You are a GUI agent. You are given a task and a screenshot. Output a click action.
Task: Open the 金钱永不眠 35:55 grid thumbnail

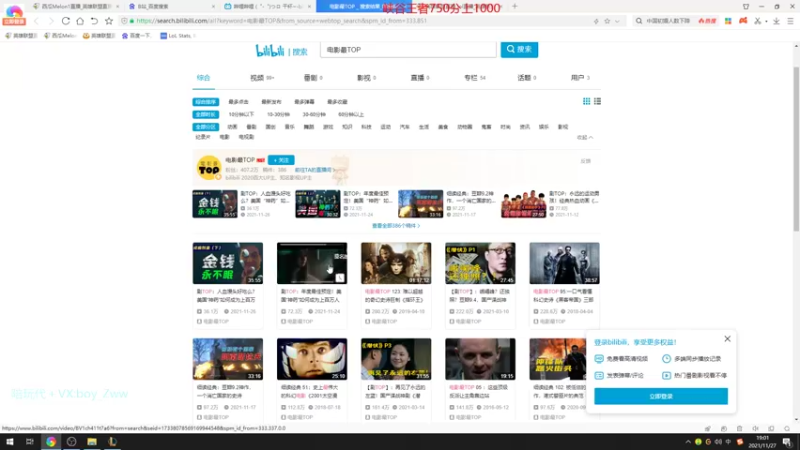pos(228,263)
